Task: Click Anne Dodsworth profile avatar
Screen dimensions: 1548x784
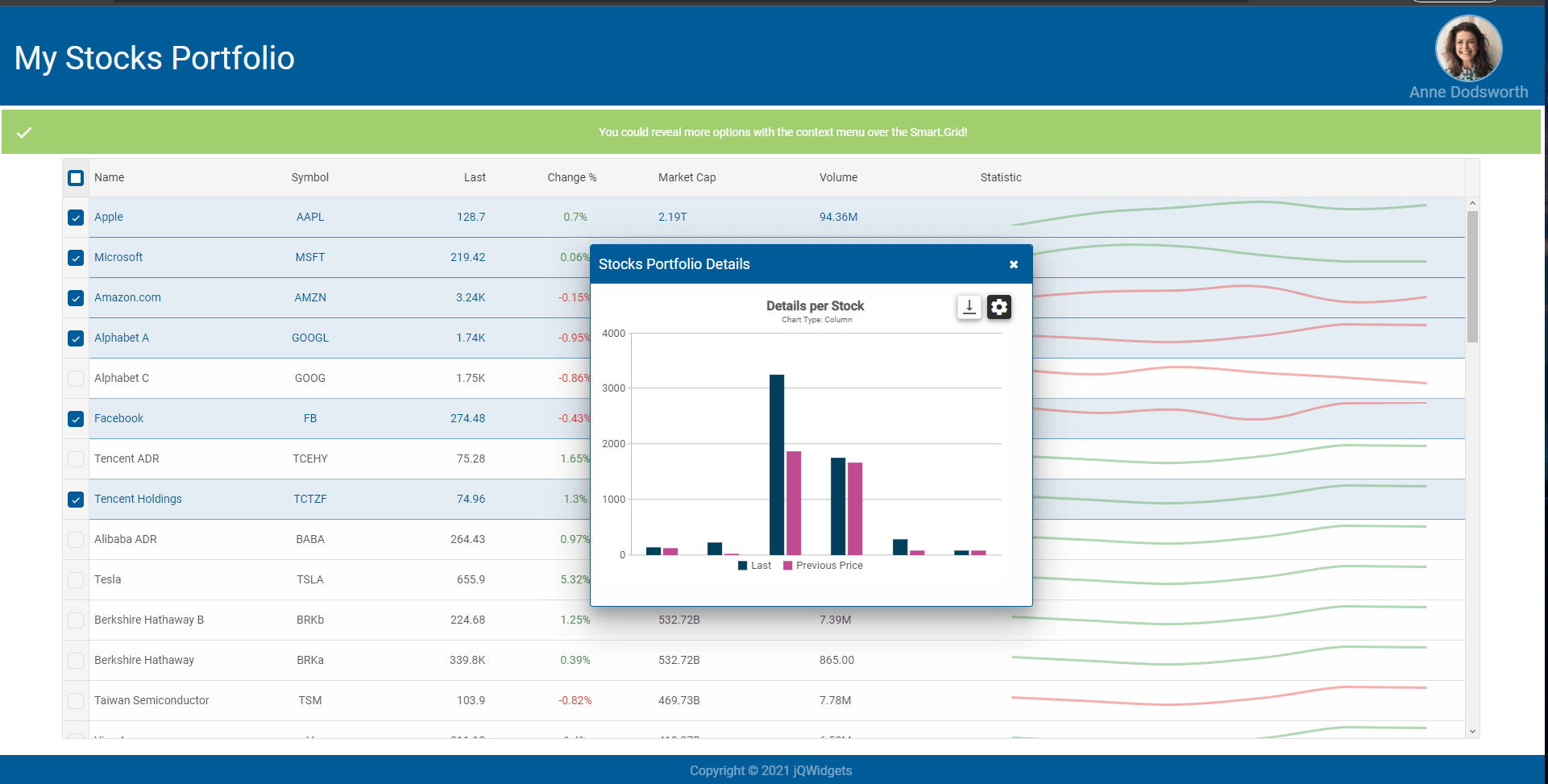Action: [x=1468, y=48]
